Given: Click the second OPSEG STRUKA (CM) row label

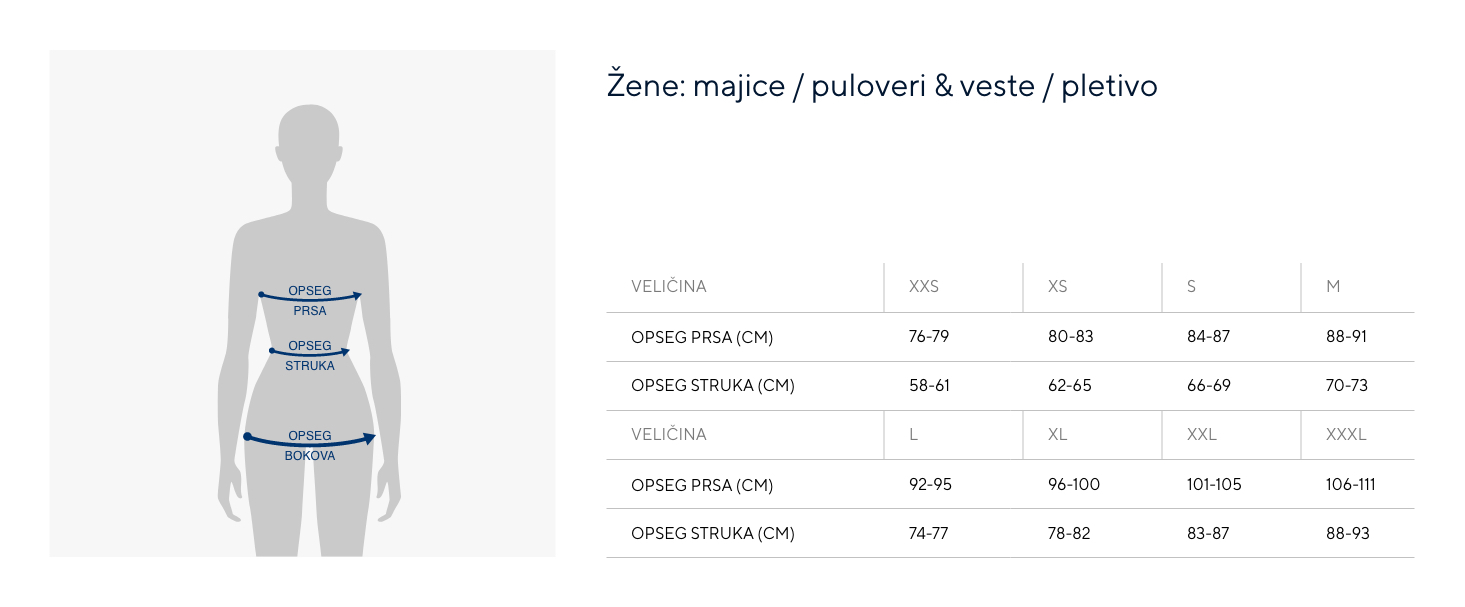Looking at the screenshot, I should pyautogui.click(x=713, y=534).
